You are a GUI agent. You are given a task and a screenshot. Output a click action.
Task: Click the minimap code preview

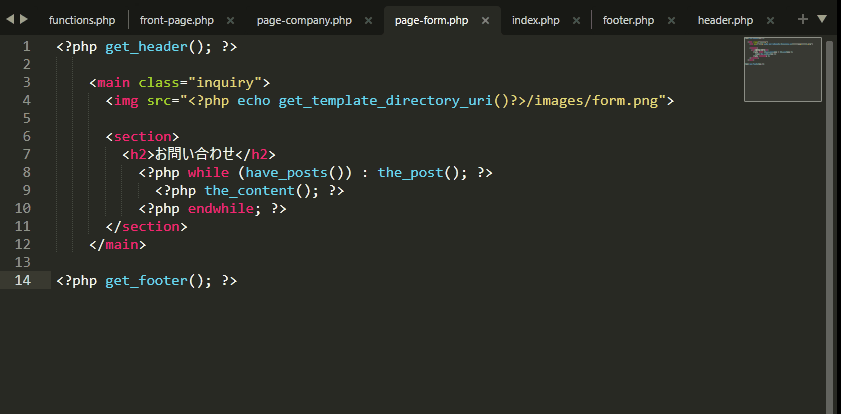tap(783, 69)
